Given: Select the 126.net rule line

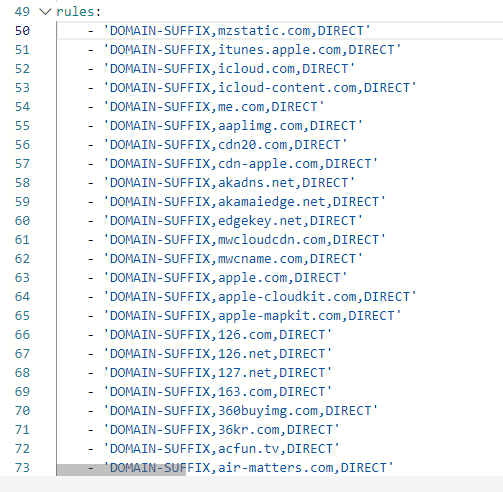Looking at the screenshot, I should coord(218,354).
